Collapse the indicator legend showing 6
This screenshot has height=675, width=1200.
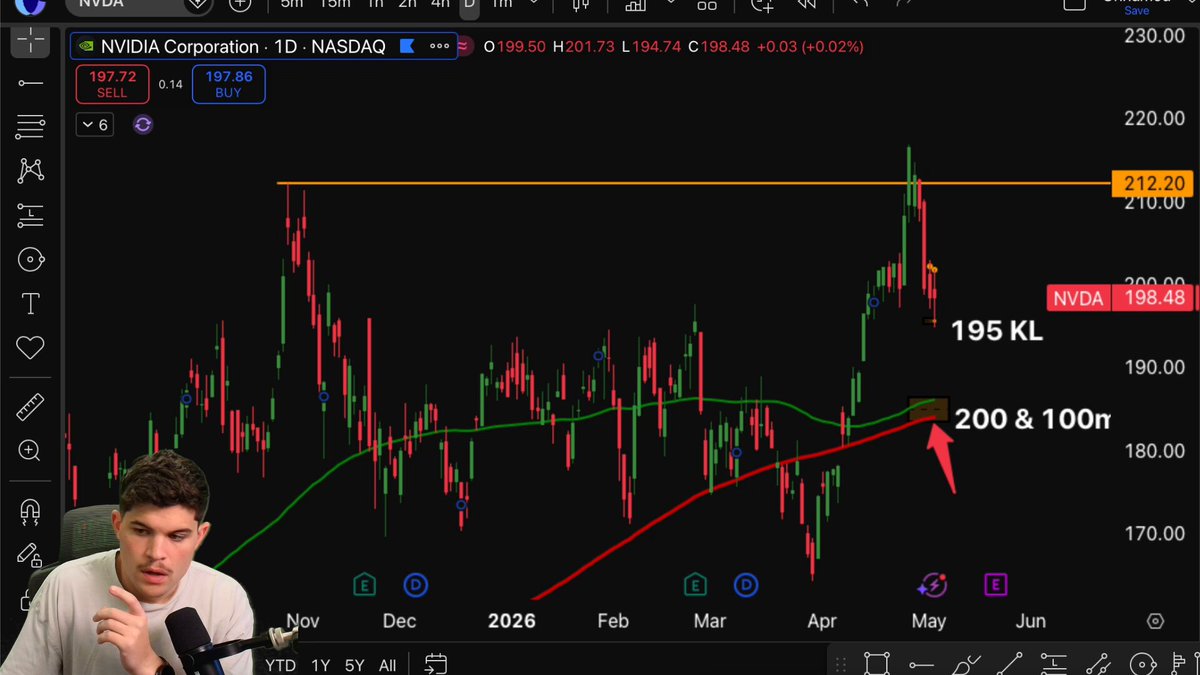point(96,125)
